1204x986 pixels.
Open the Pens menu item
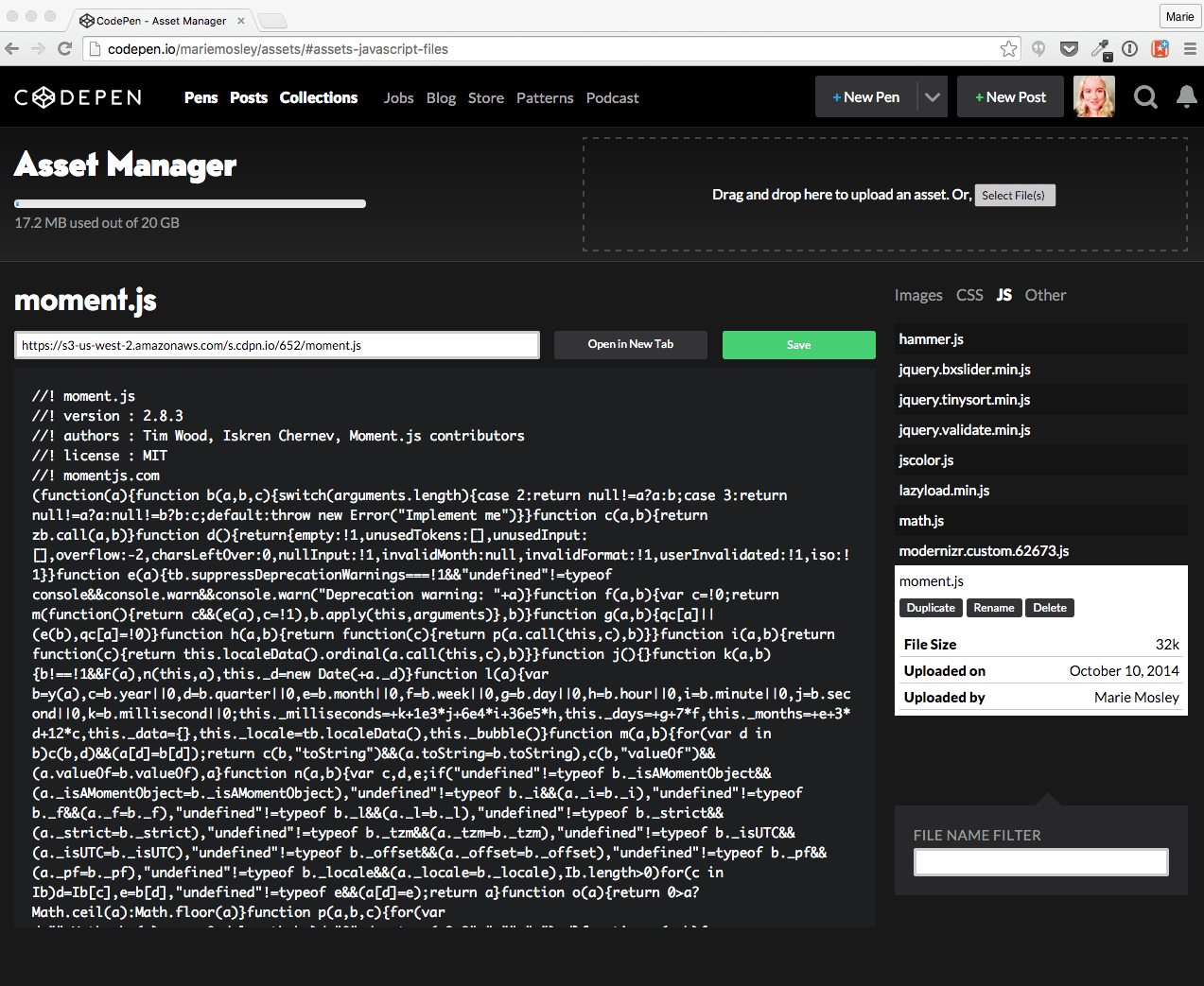click(201, 97)
